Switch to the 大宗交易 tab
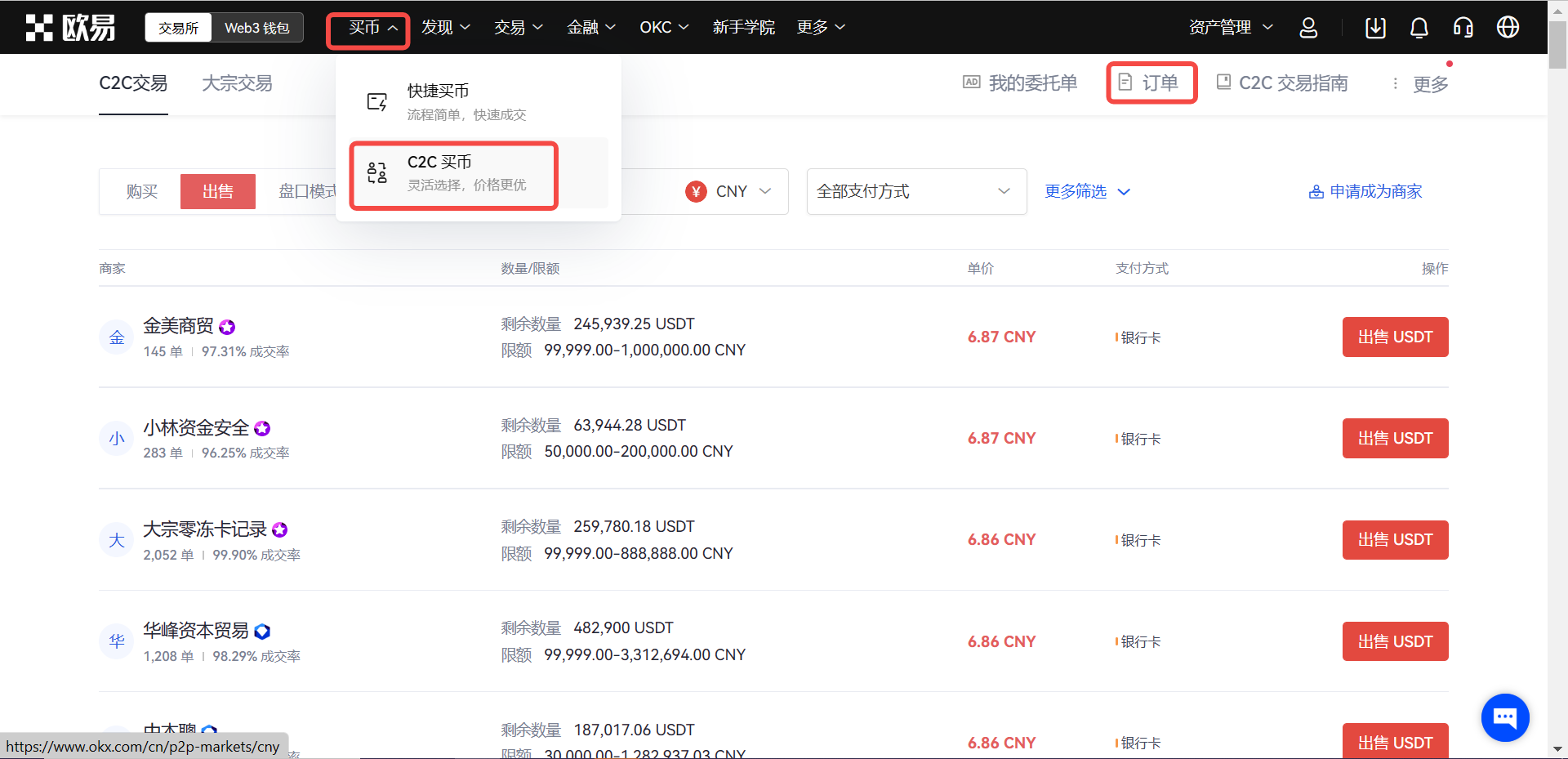 point(237,83)
